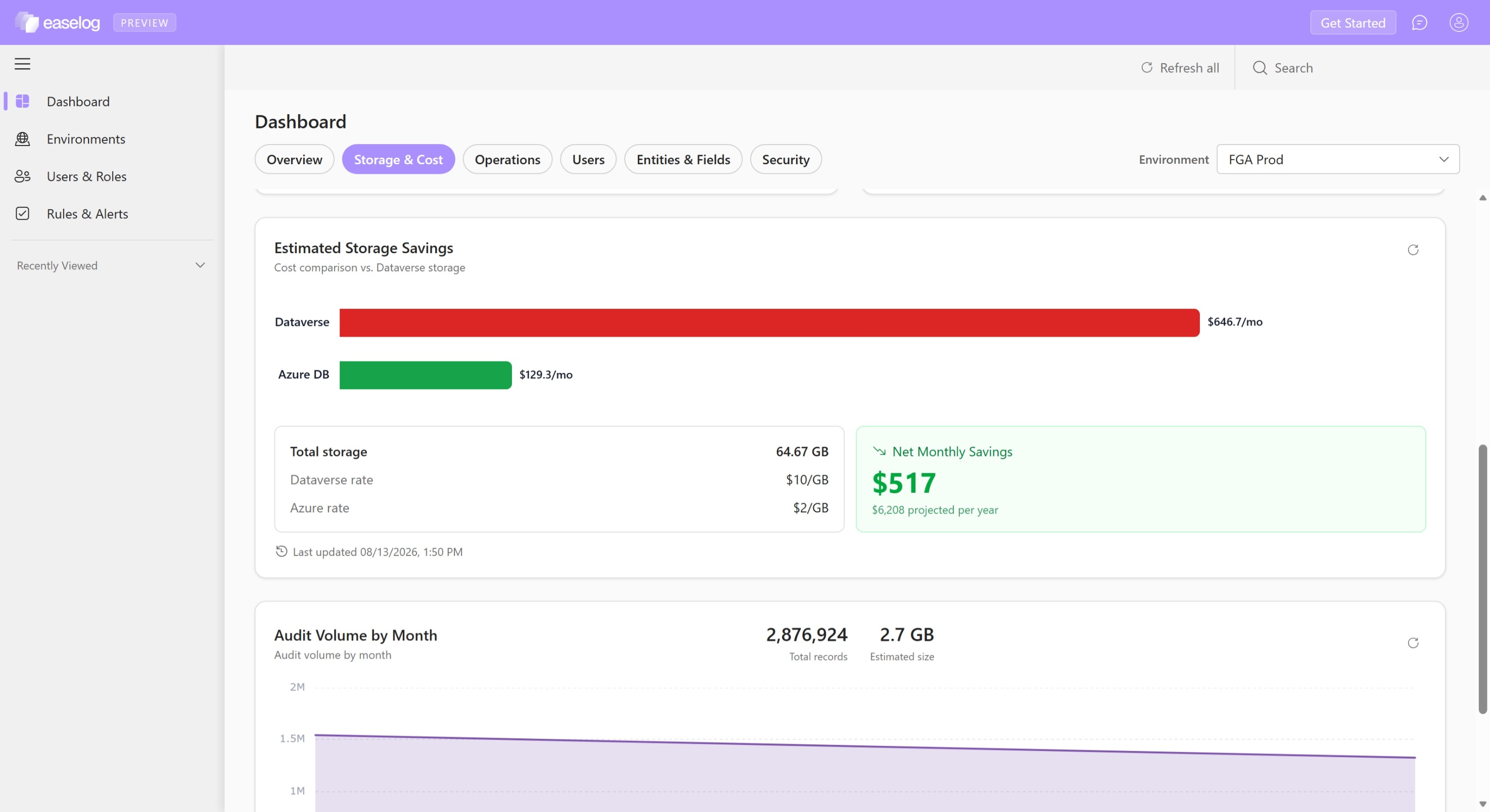Click the Get Started button
1490x812 pixels.
1353,23
